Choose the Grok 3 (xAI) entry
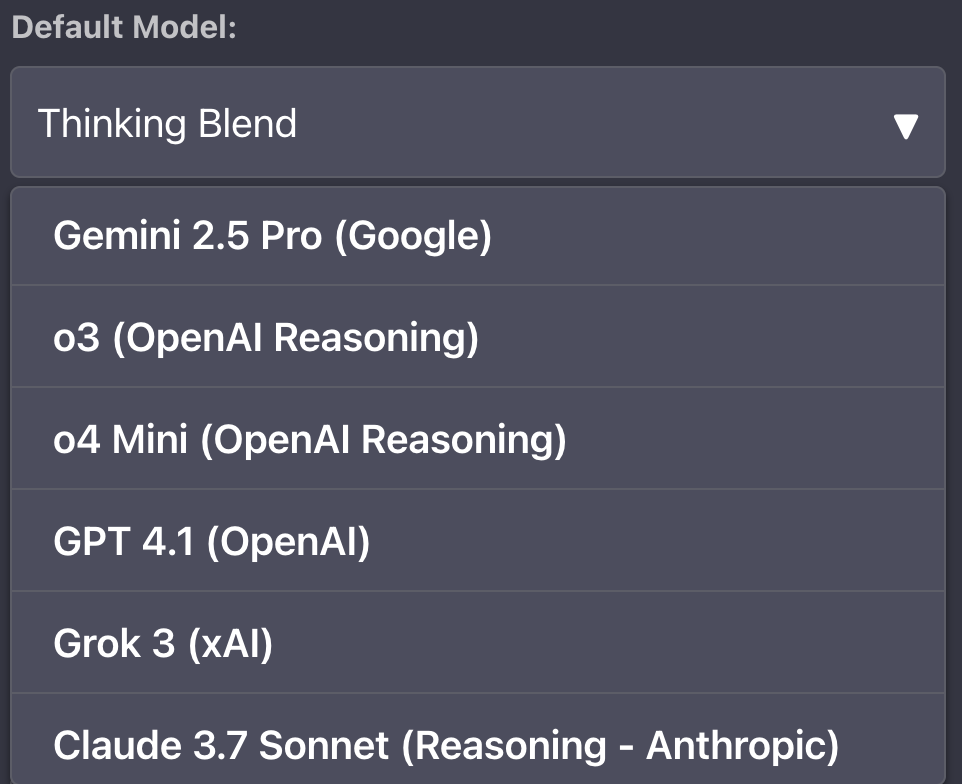Image resolution: width=962 pixels, height=784 pixels. pyautogui.click(x=477, y=644)
